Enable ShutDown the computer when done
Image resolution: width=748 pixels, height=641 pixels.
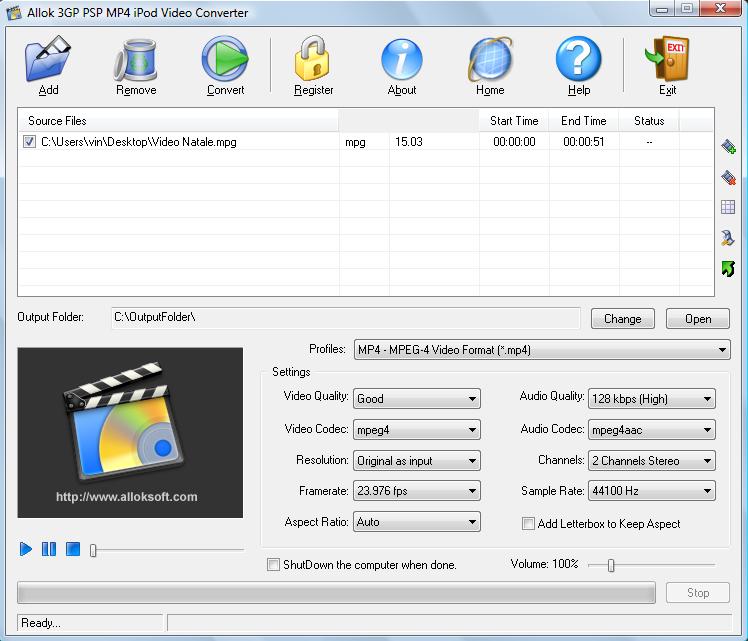coord(273,565)
